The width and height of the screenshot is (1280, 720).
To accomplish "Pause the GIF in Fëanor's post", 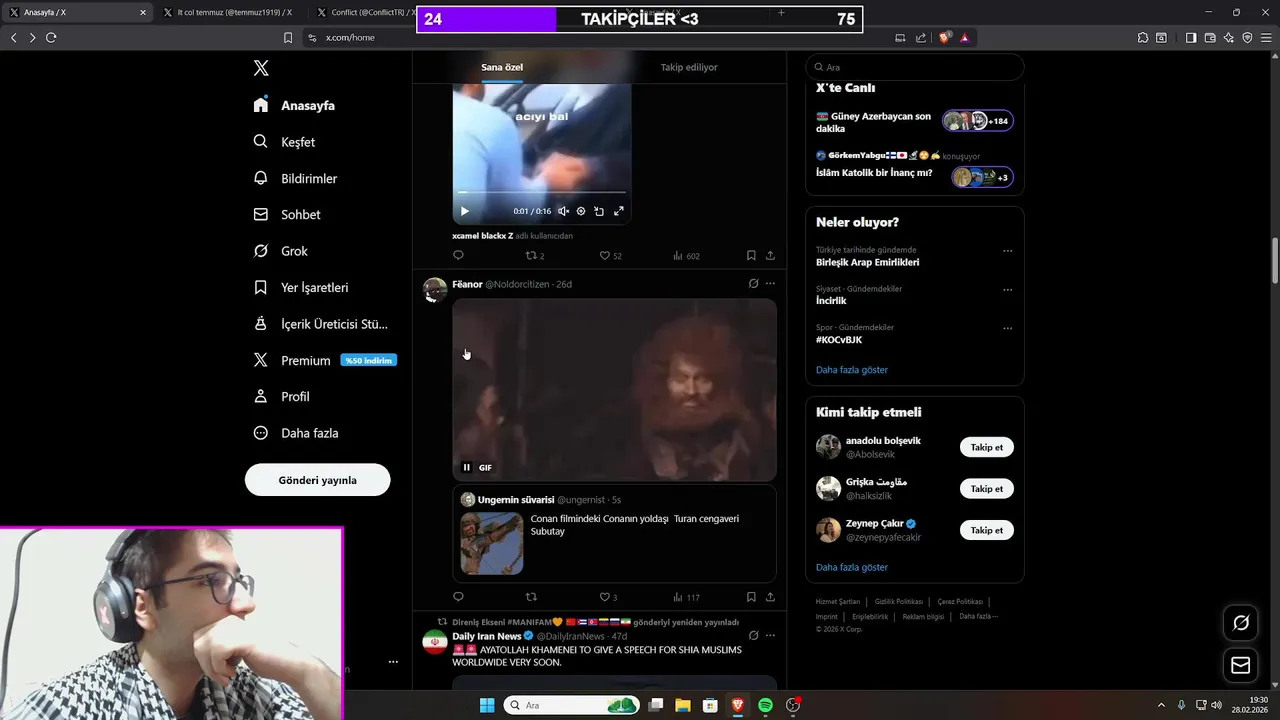I will click(466, 467).
